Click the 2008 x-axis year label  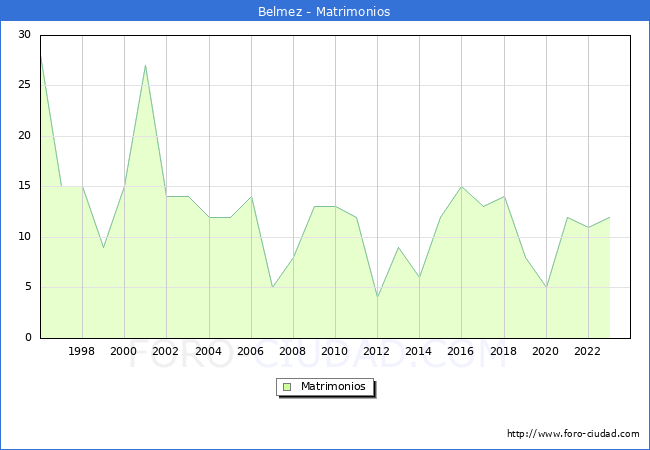[x=293, y=352]
